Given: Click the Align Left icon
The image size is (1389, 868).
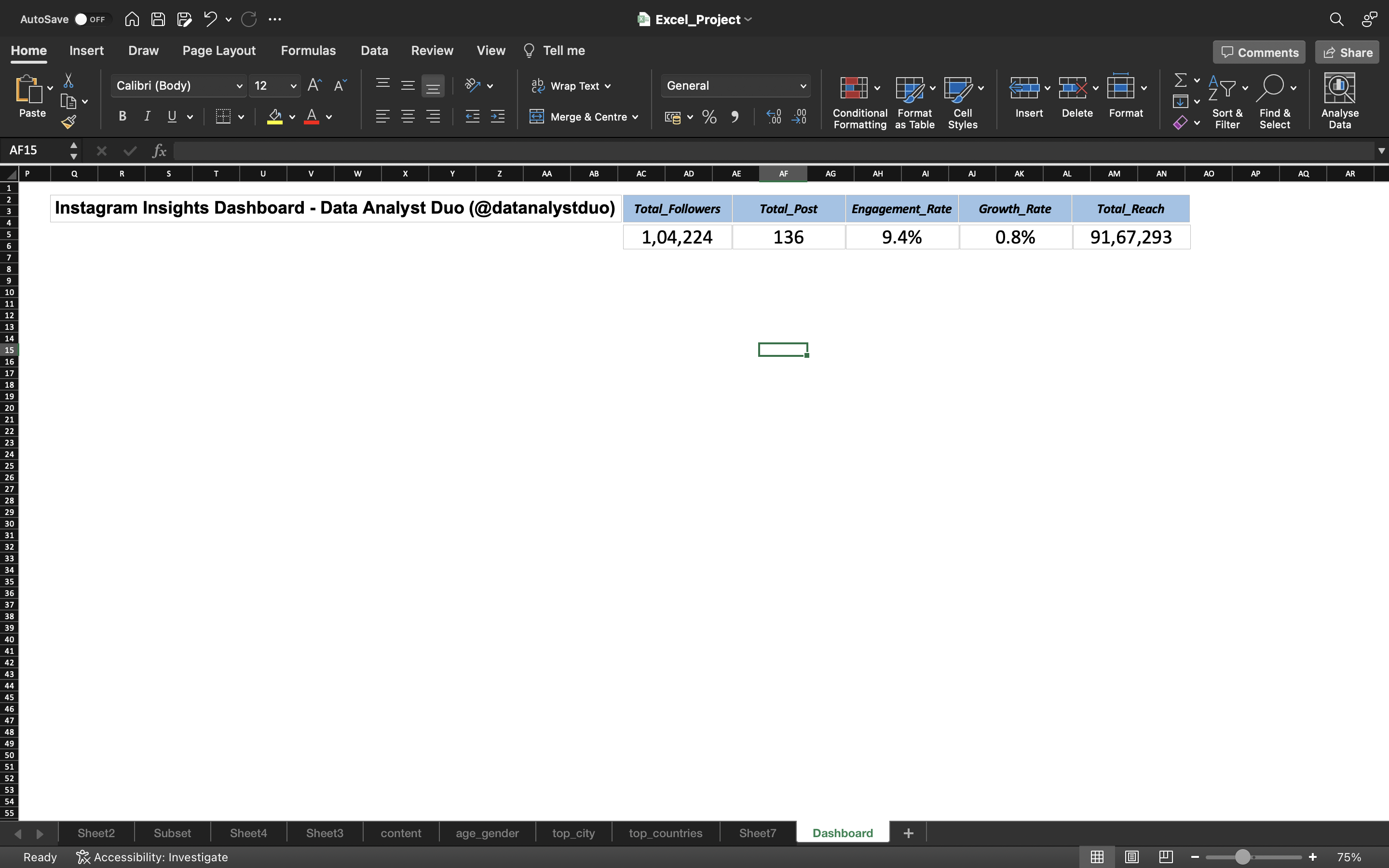Looking at the screenshot, I should [382, 117].
